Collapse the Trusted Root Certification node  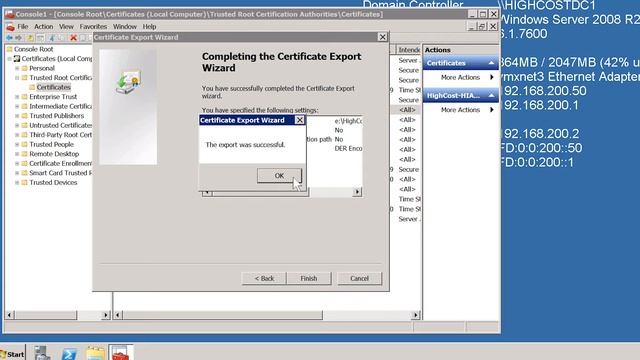click(17, 78)
